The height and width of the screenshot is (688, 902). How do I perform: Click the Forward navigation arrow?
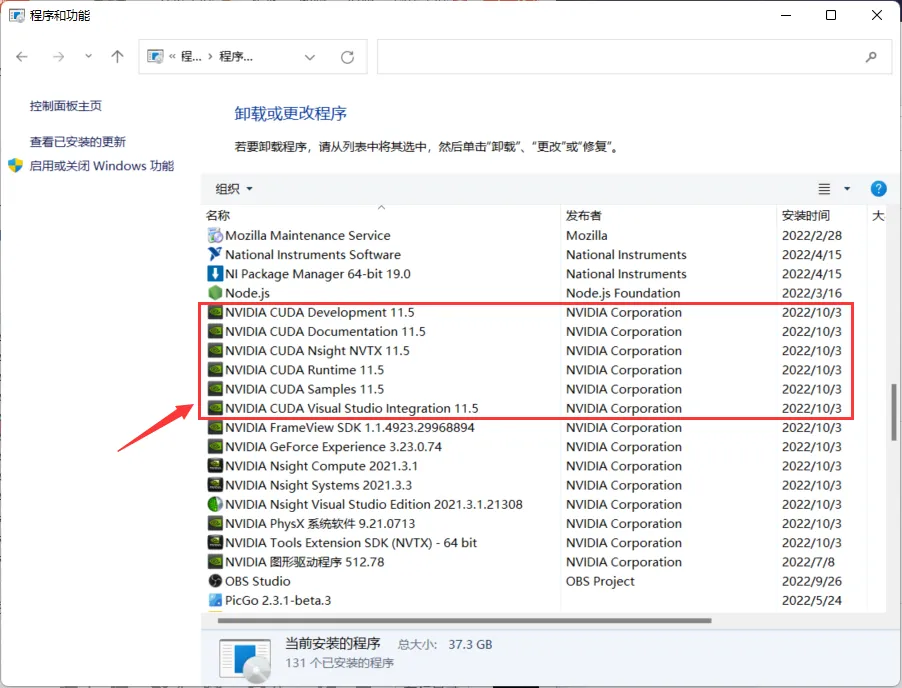[x=58, y=56]
